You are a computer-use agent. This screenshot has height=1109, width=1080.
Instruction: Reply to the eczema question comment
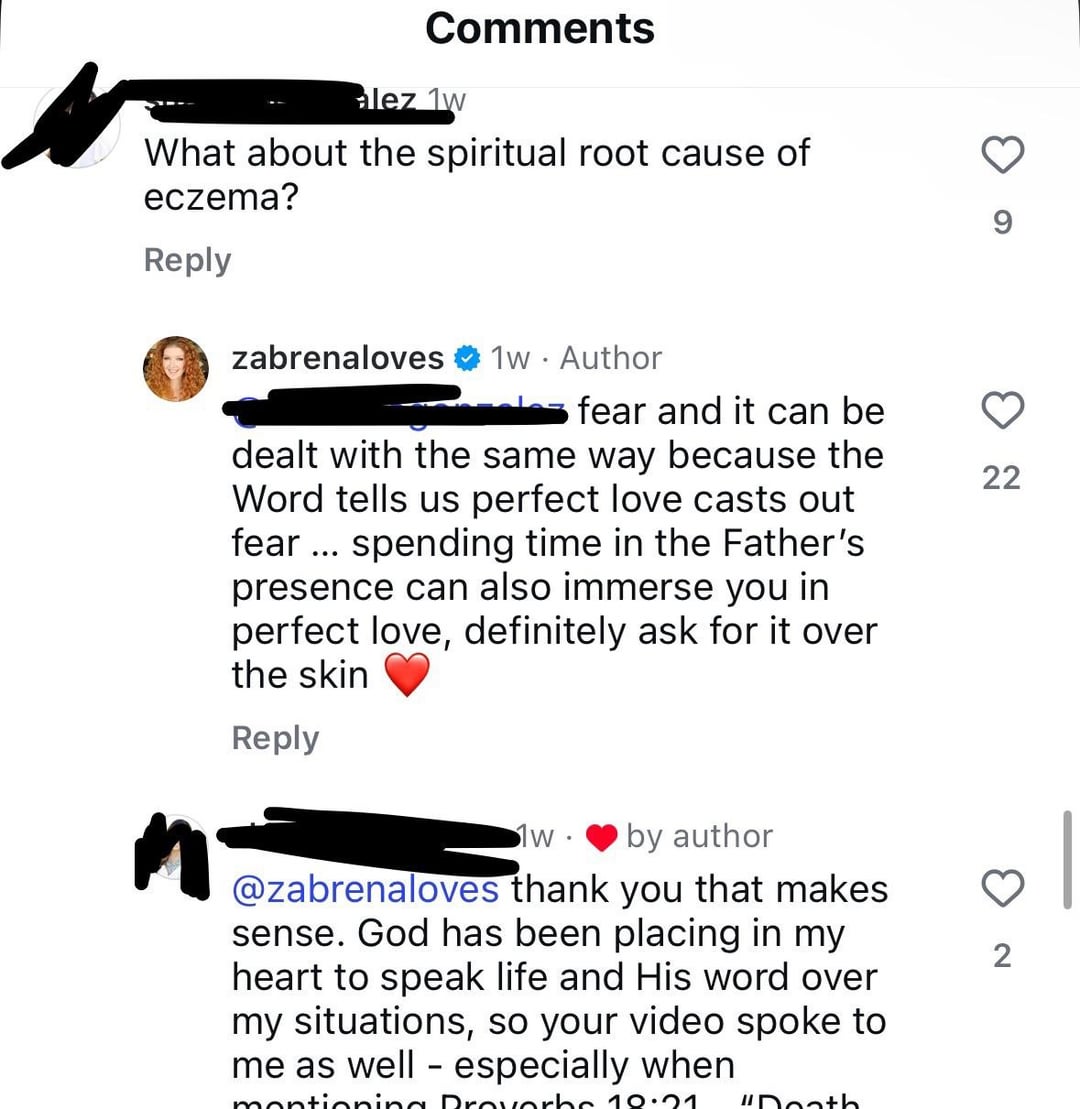pyautogui.click(x=187, y=260)
